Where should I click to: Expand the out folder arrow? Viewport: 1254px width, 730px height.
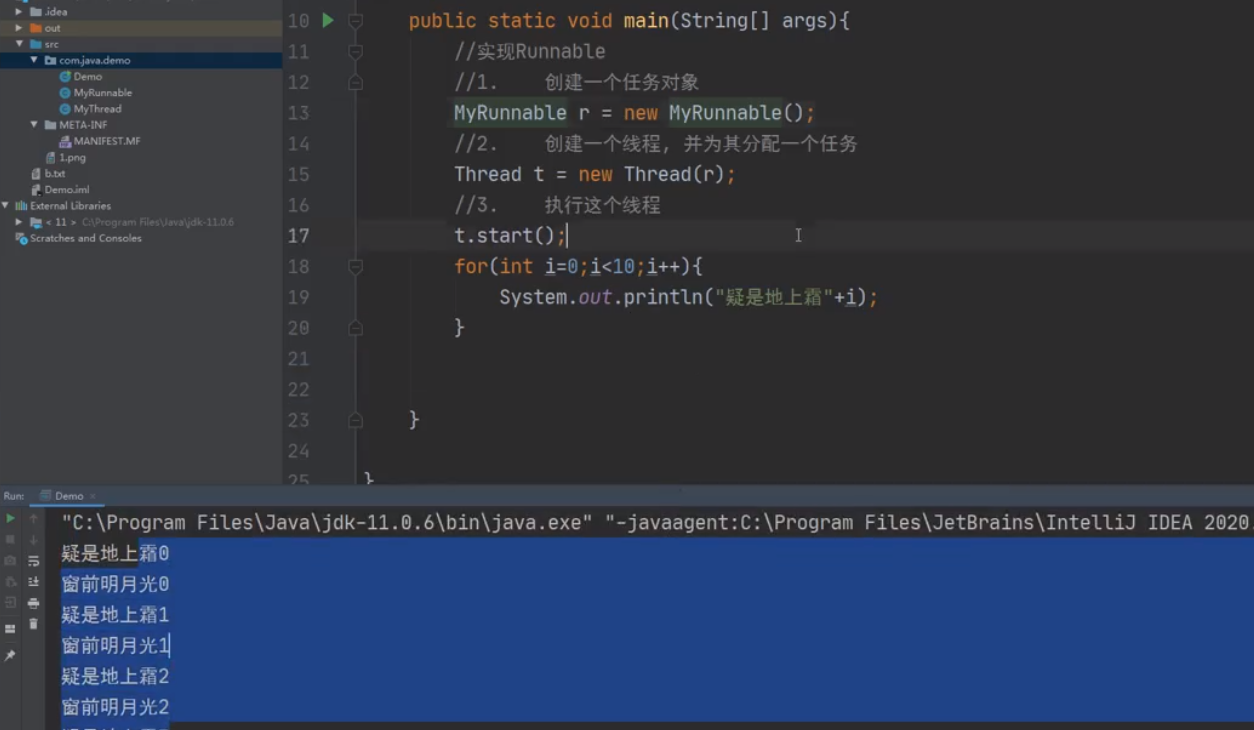coord(19,28)
